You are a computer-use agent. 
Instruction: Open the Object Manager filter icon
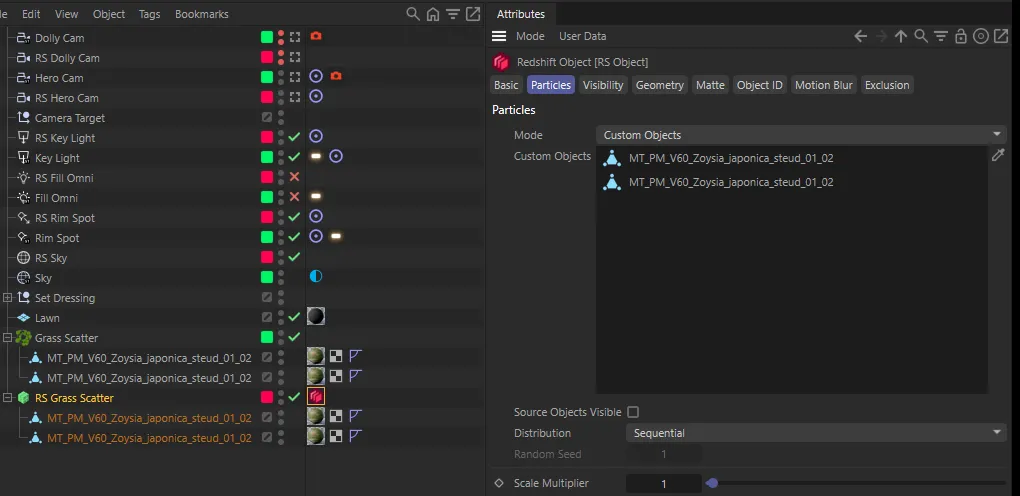pyautogui.click(x=453, y=14)
